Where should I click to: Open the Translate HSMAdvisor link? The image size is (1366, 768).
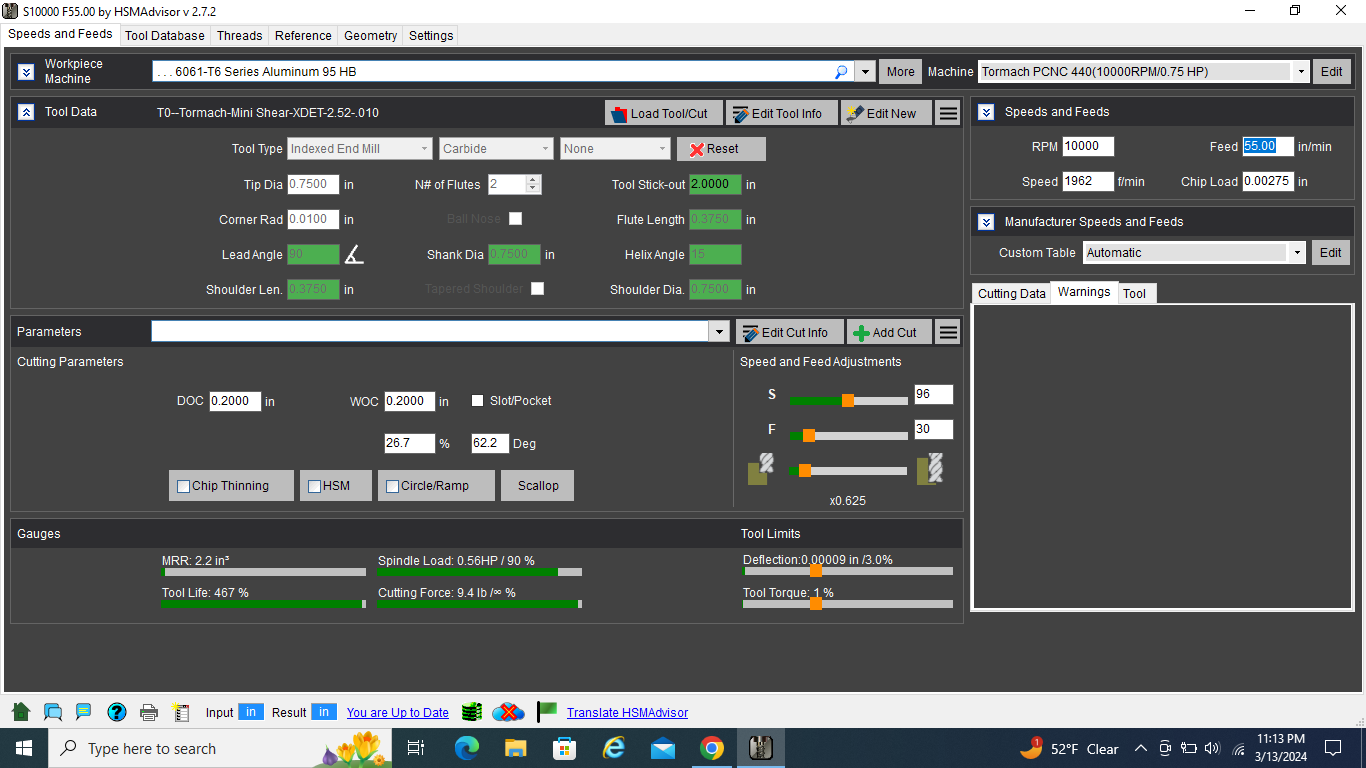point(627,712)
